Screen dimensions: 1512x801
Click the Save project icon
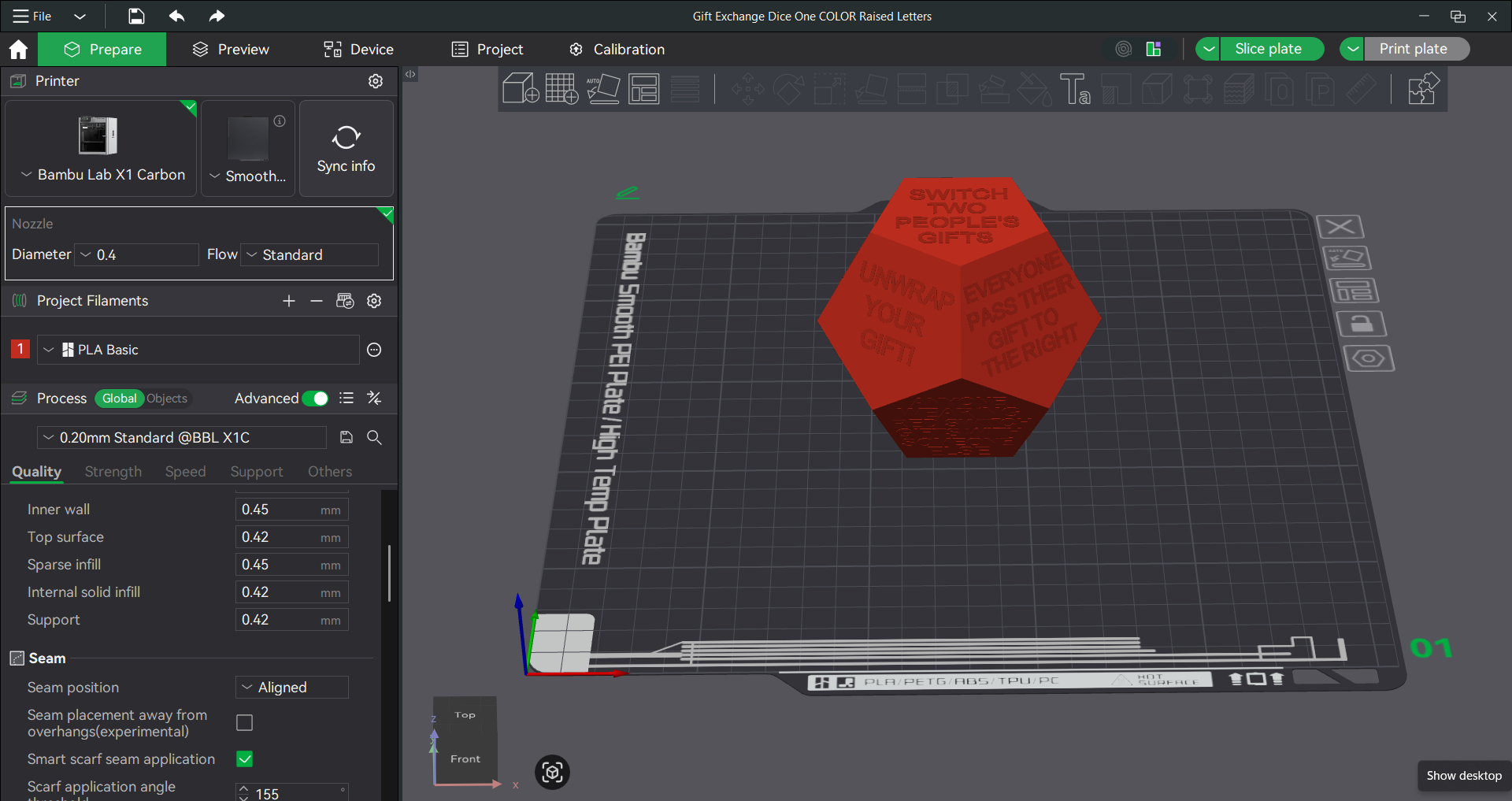tap(136, 16)
